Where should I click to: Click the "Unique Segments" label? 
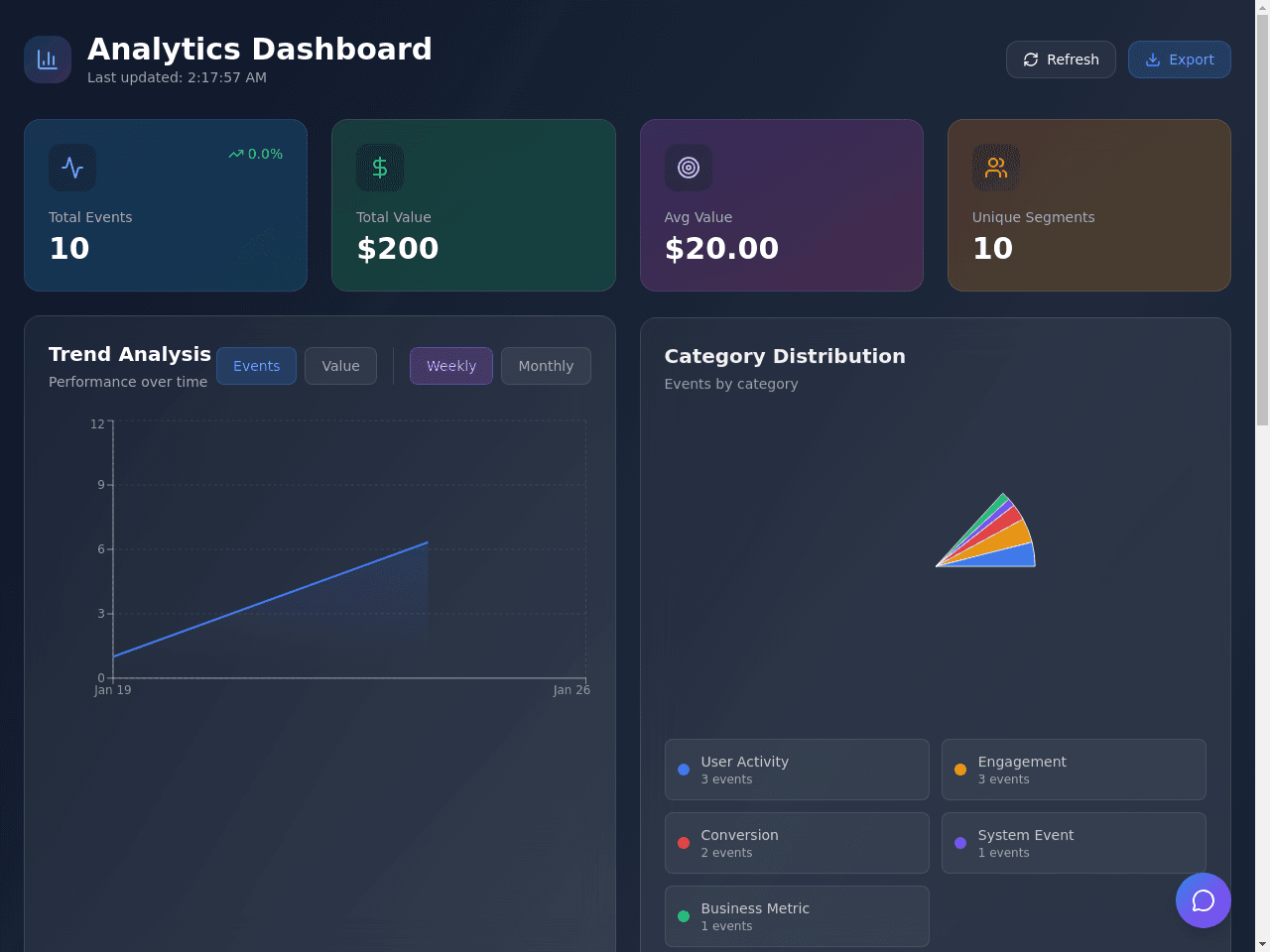[1033, 217]
